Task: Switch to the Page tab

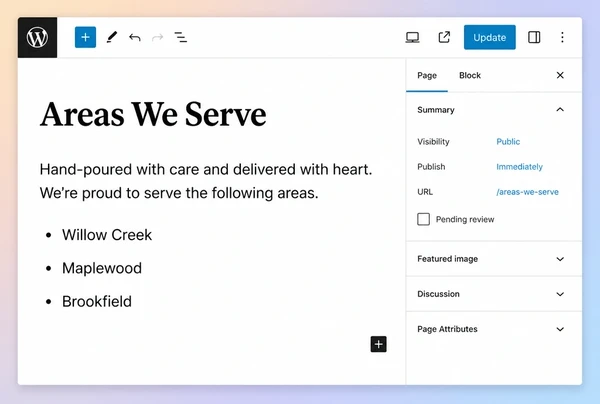Action: pos(427,75)
